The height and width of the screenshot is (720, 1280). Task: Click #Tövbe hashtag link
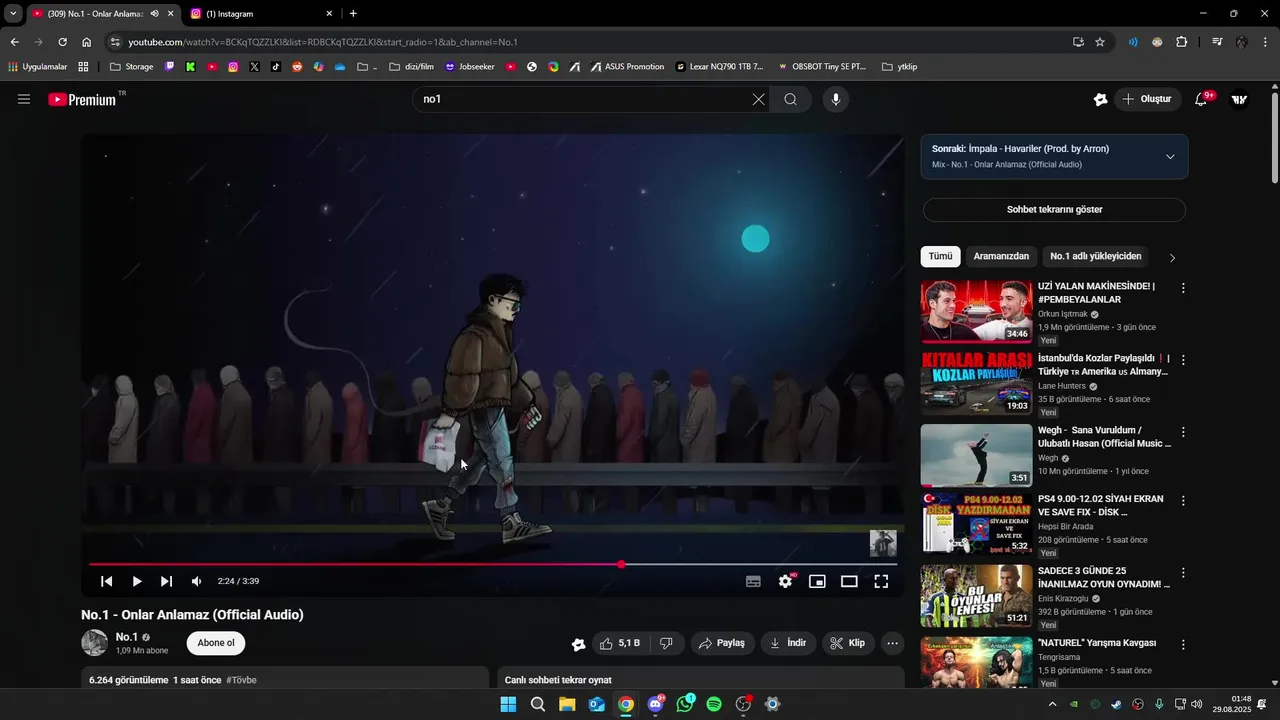(x=241, y=680)
